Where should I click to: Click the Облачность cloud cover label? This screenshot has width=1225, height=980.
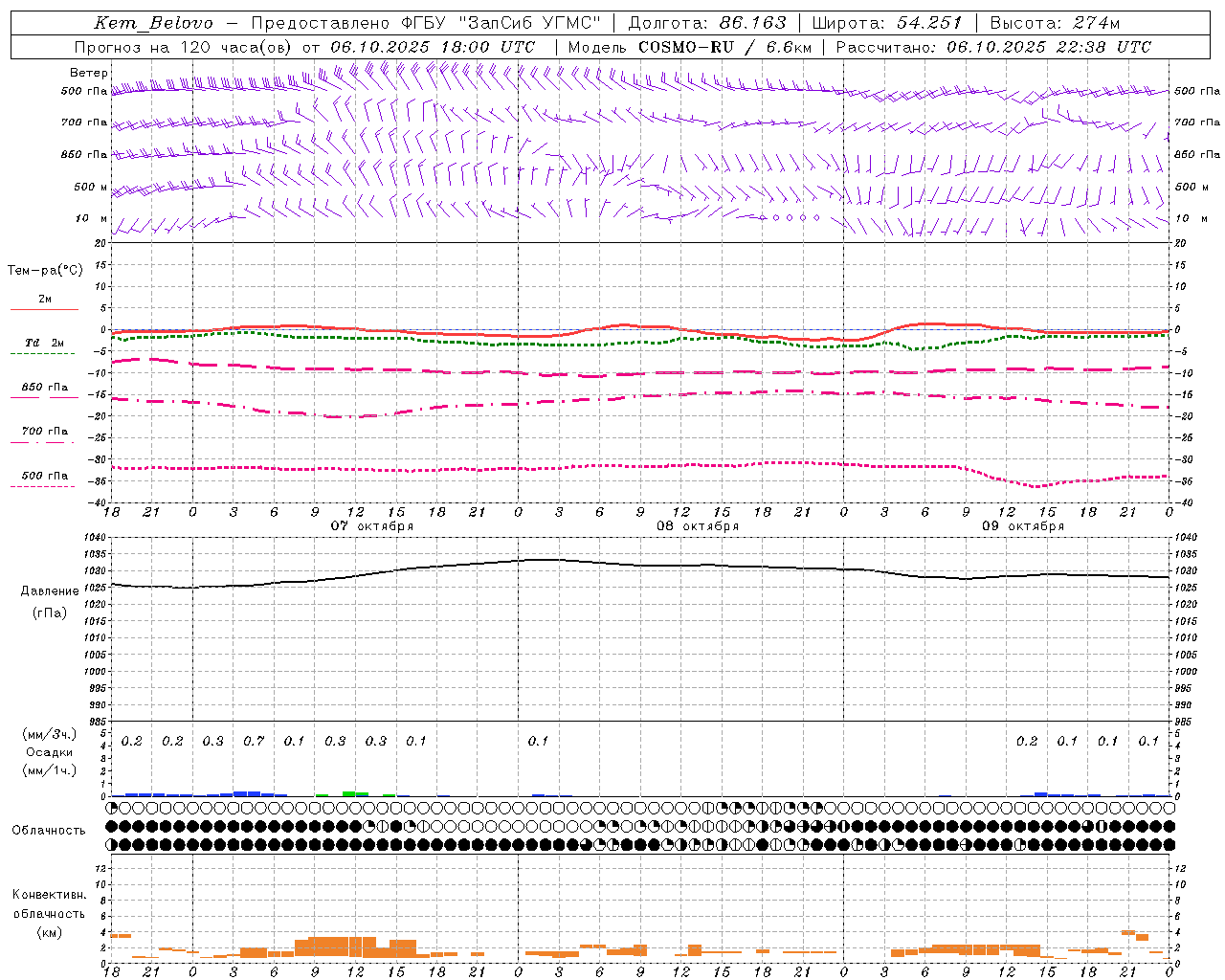(x=49, y=830)
